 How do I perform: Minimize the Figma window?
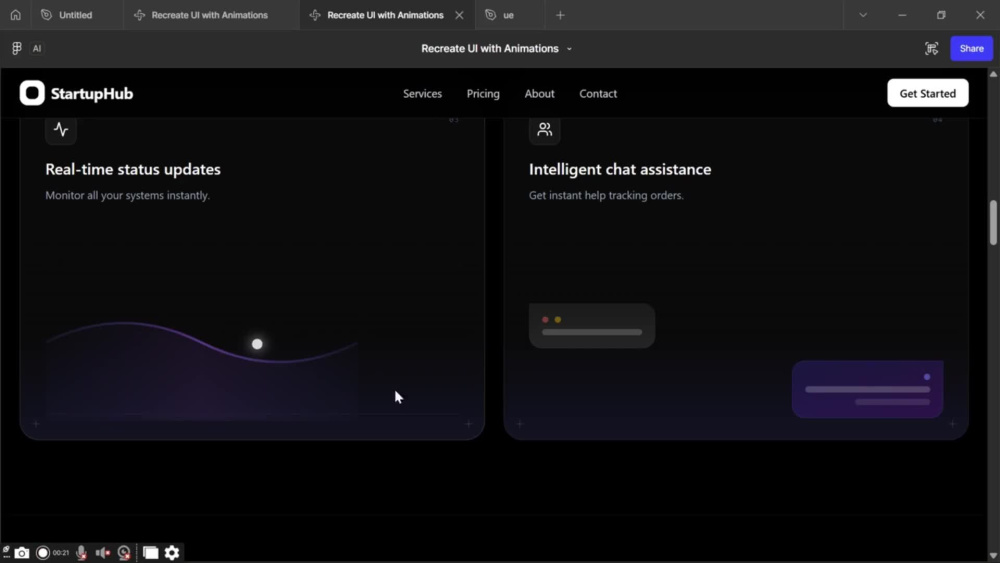coord(902,15)
